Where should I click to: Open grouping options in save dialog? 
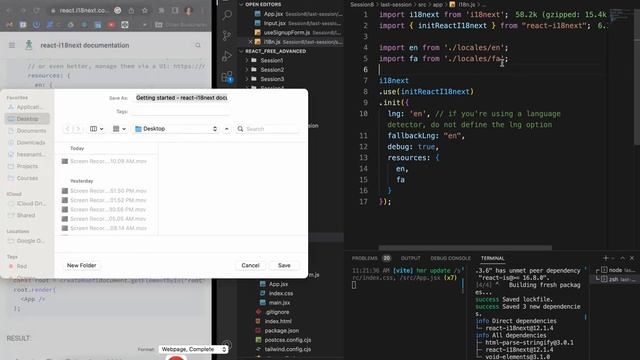point(119,129)
